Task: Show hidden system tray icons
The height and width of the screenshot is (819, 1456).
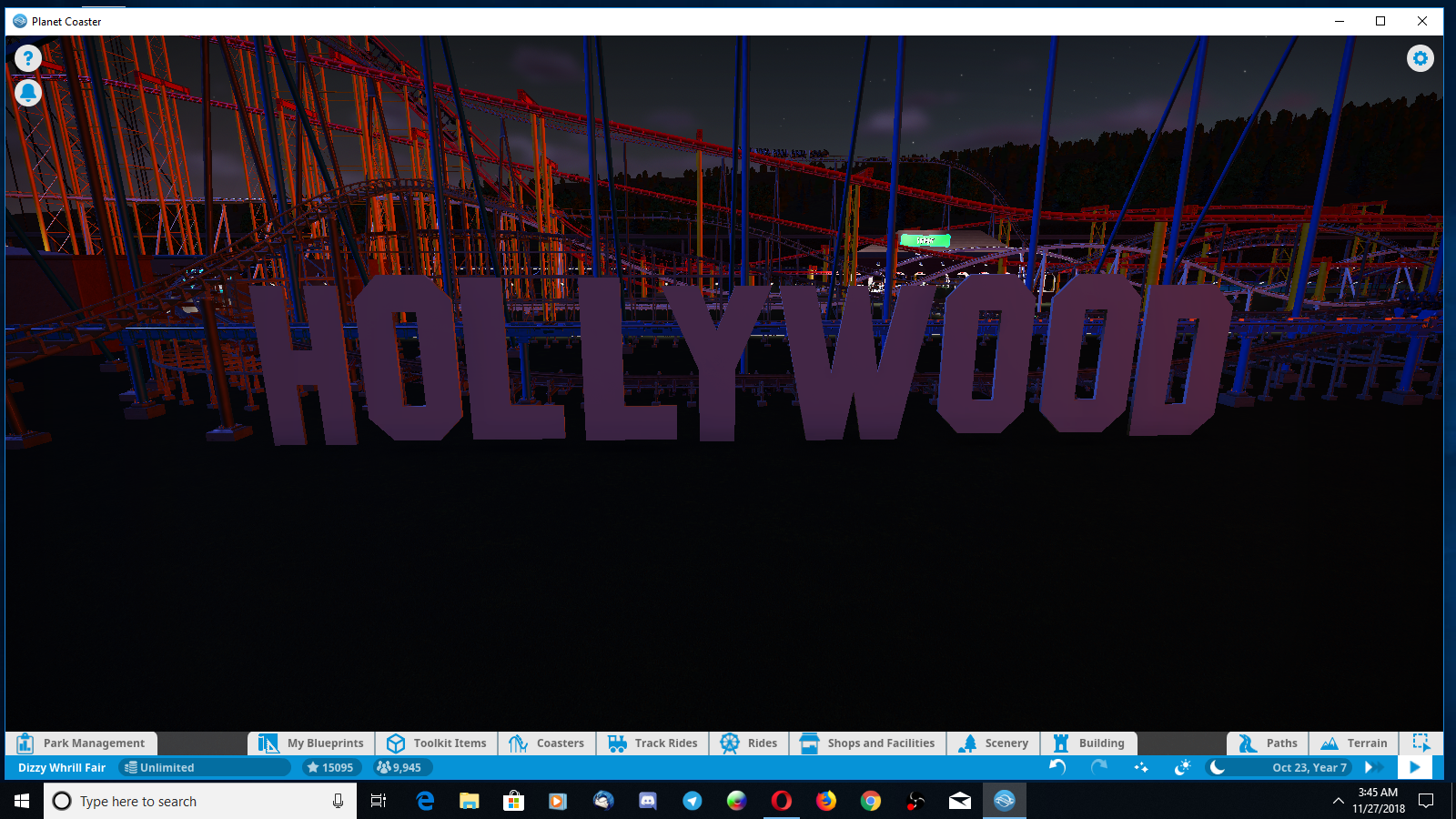Action: (1338, 801)
